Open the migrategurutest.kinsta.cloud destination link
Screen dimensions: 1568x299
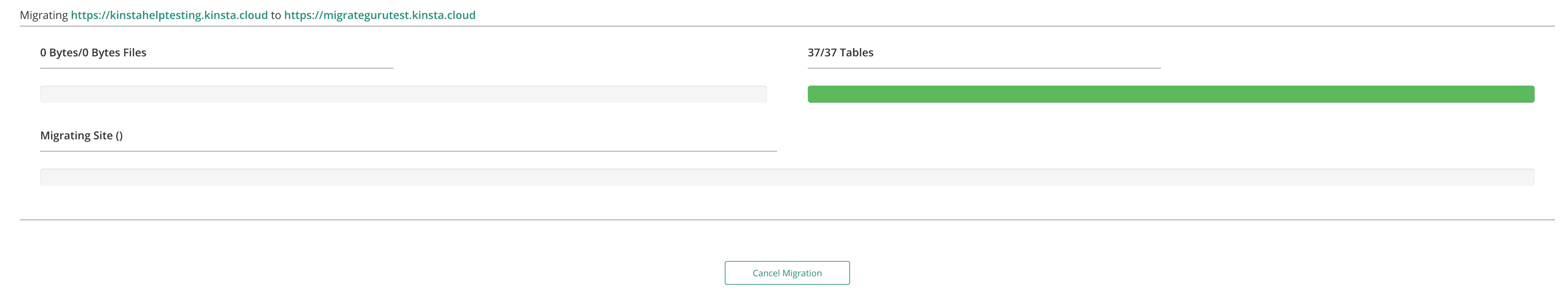tap(378, 15)
